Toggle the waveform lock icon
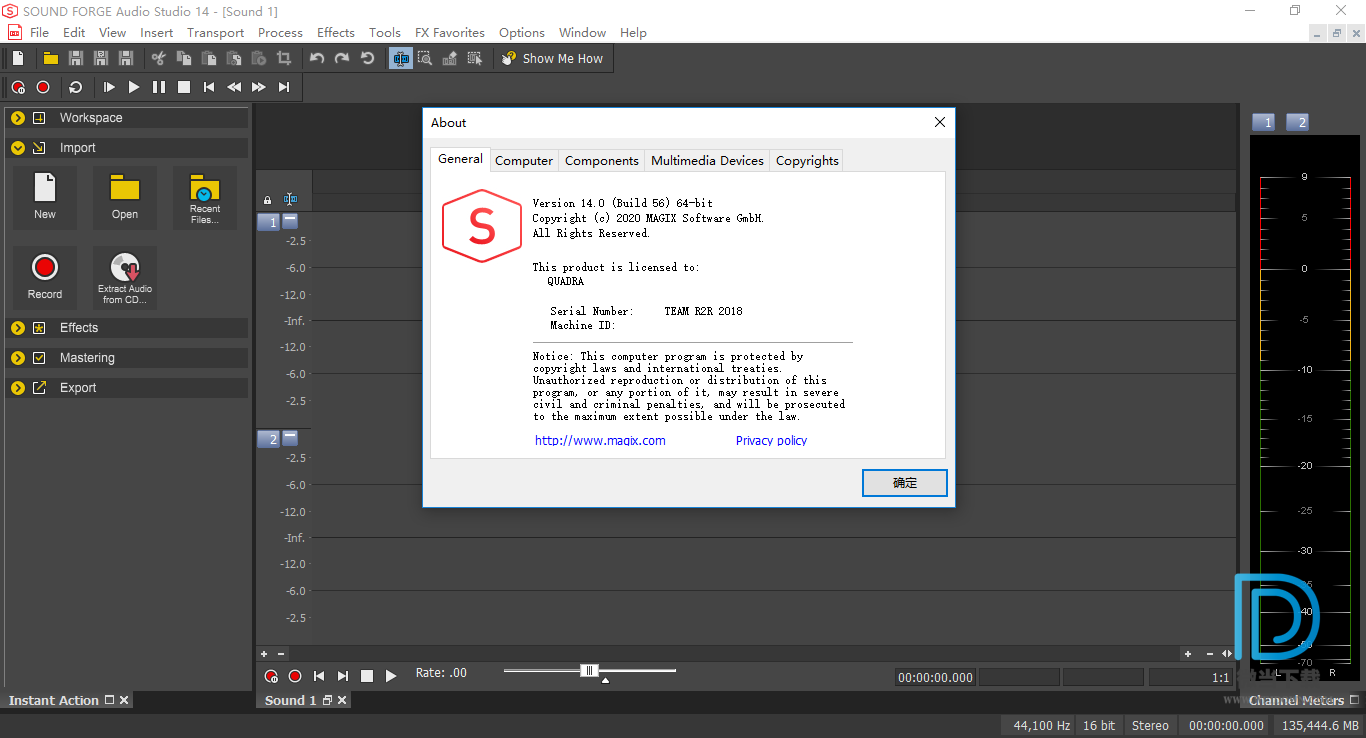 (x=267, y=200)
